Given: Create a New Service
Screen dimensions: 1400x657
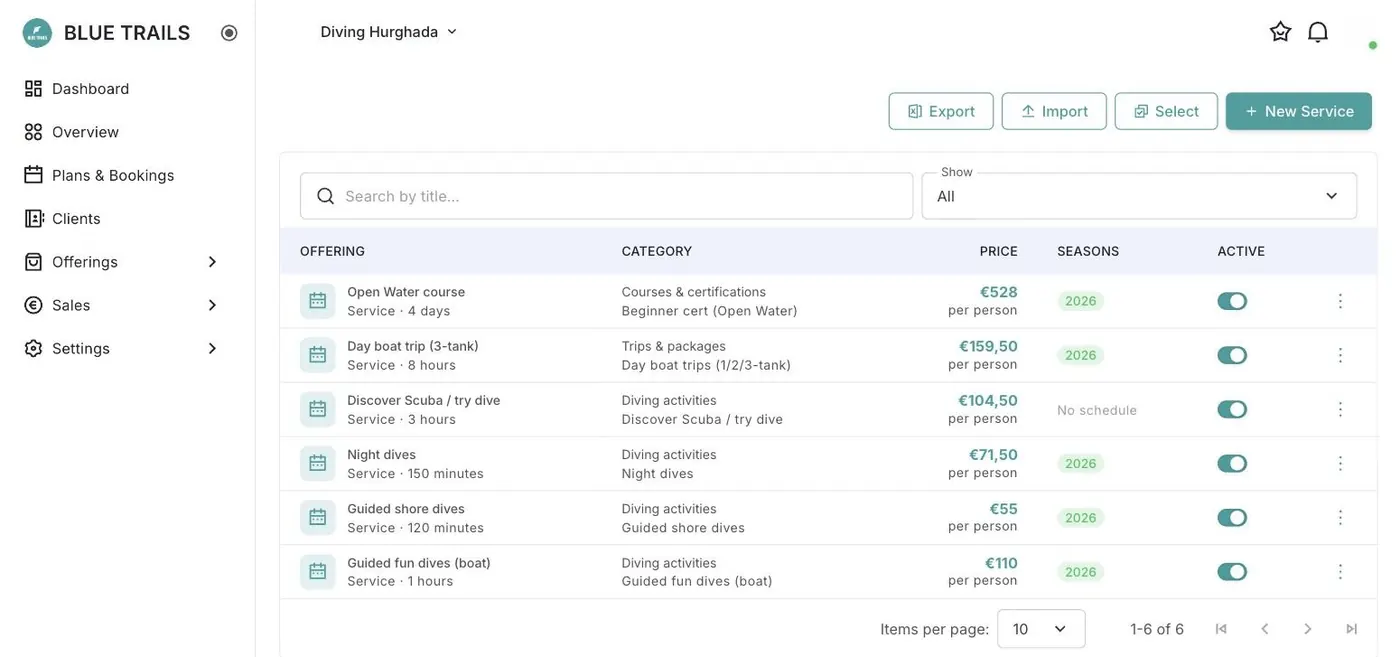Looking at the screenshot, I should 1299,111.
